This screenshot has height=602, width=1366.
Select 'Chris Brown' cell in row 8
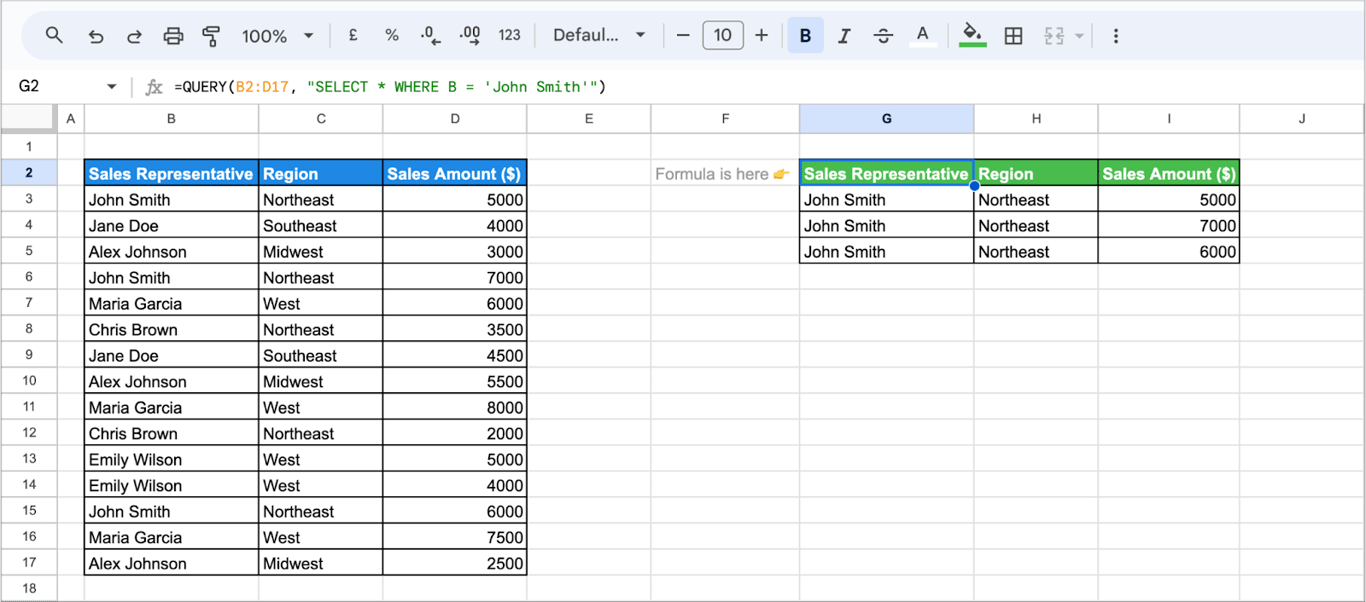[x=171, y=329]
